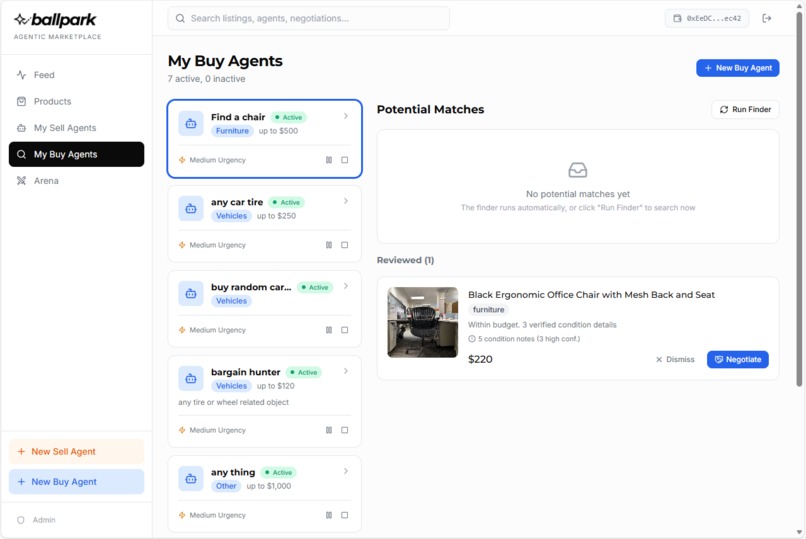Pause the bargain hunter agent

click(329, 430)
